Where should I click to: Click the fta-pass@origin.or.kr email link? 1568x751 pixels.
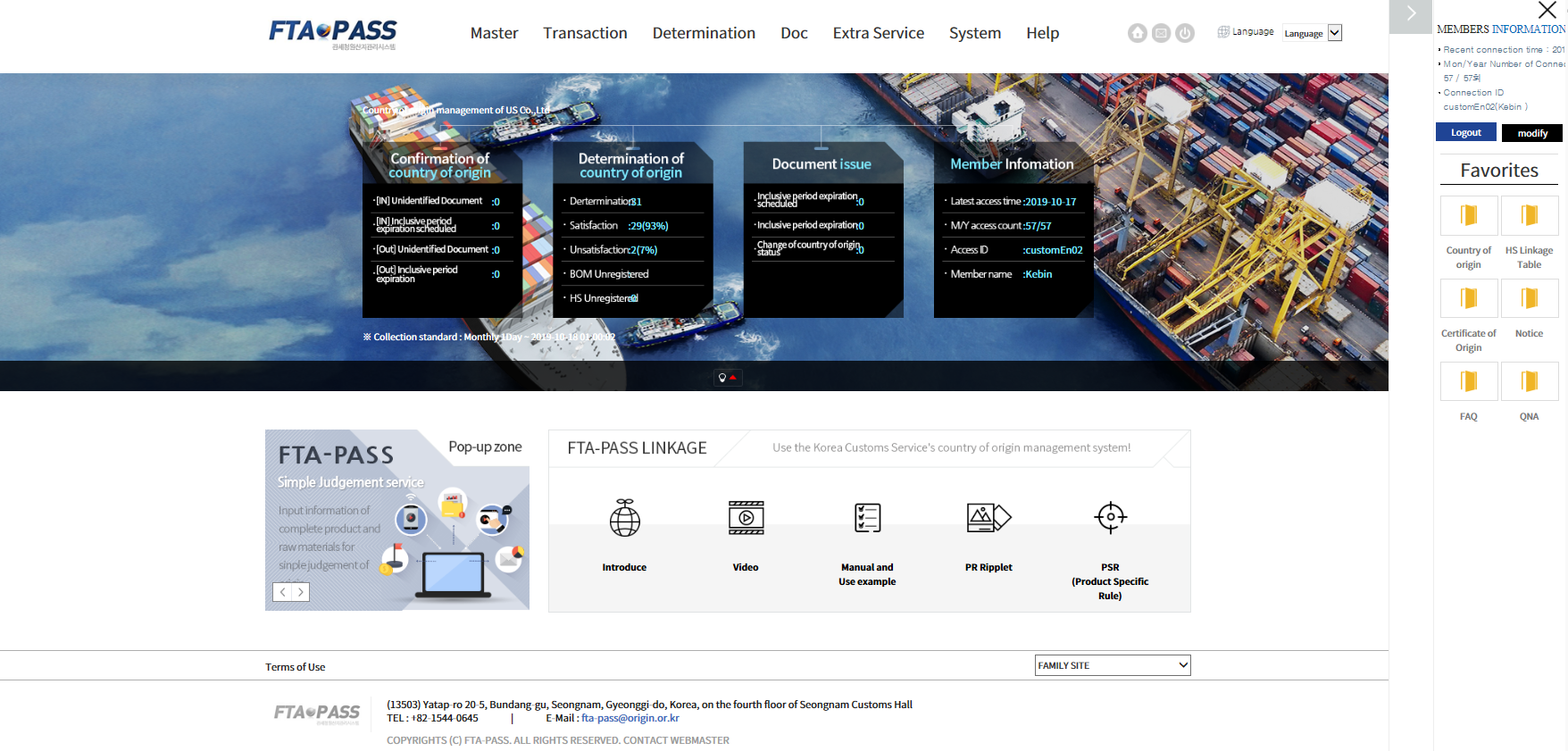coord(630,718)
